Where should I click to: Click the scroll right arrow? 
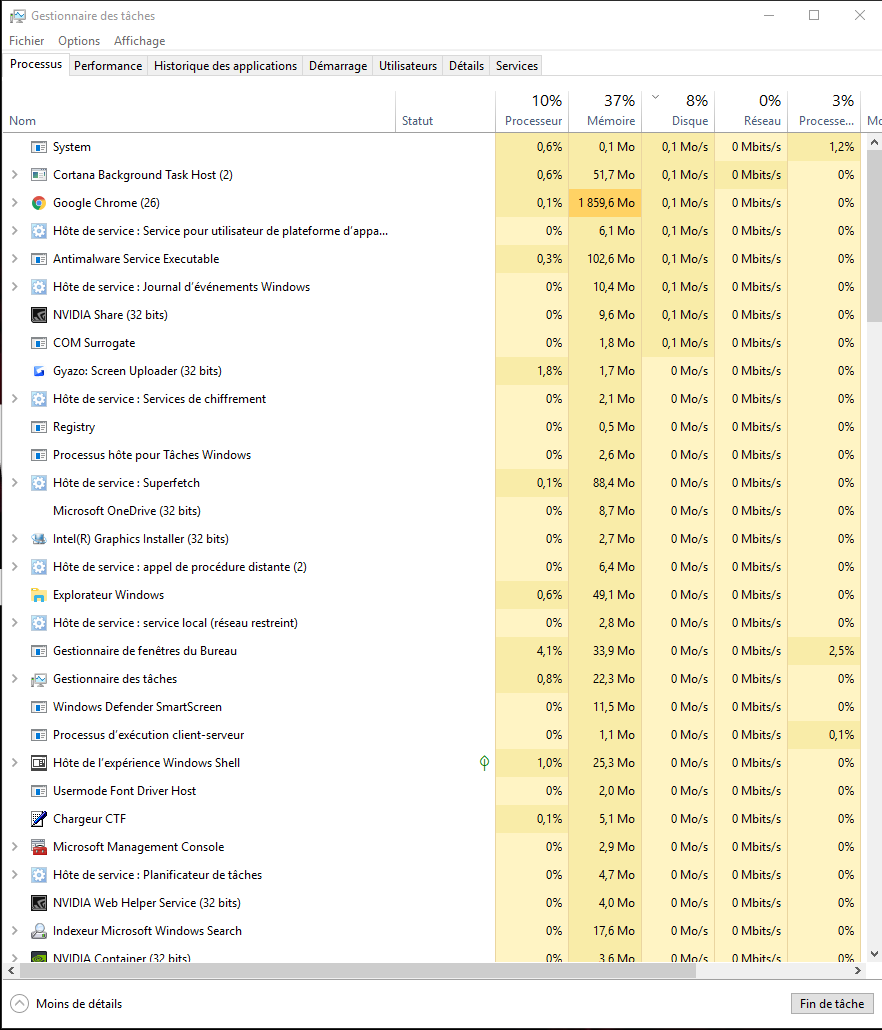pos(858,970)
